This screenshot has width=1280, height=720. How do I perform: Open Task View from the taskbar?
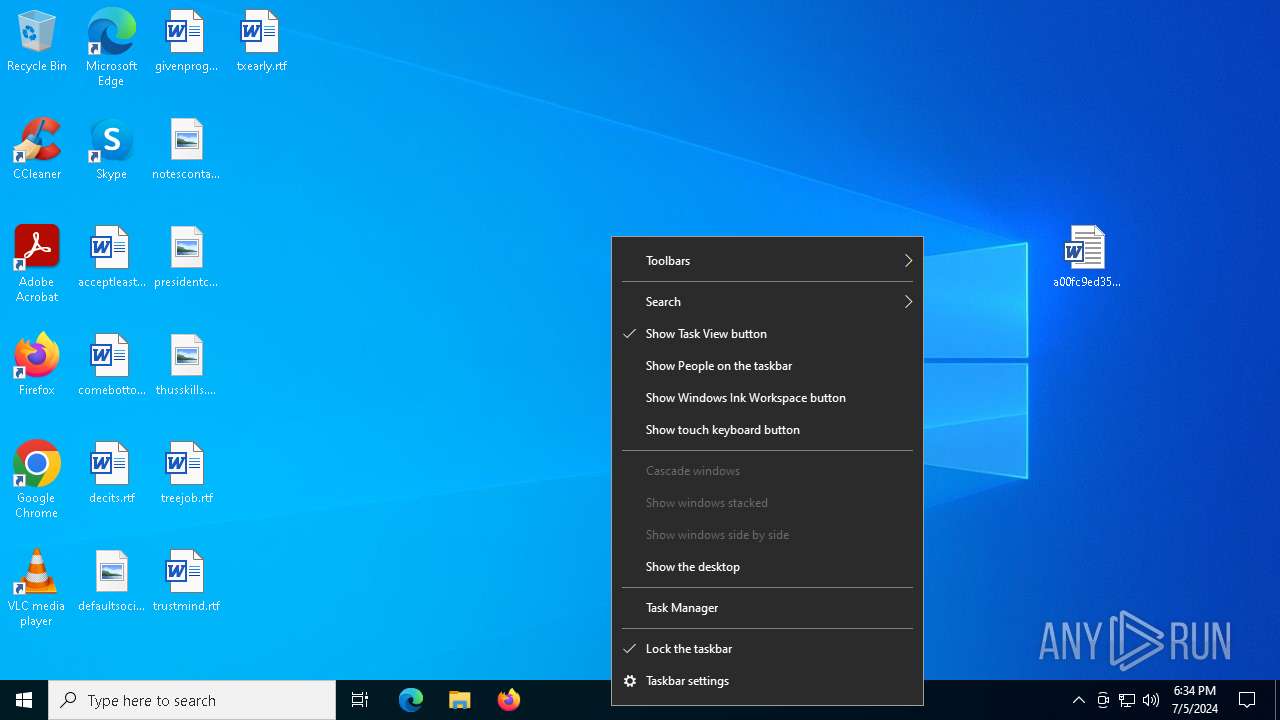[x=360, y=700]
